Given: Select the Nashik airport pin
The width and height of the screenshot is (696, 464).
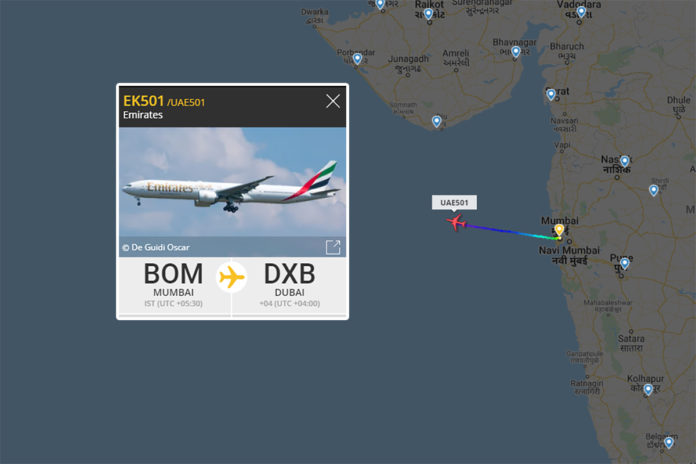Looking at the screenshot, I should point(625,160).
